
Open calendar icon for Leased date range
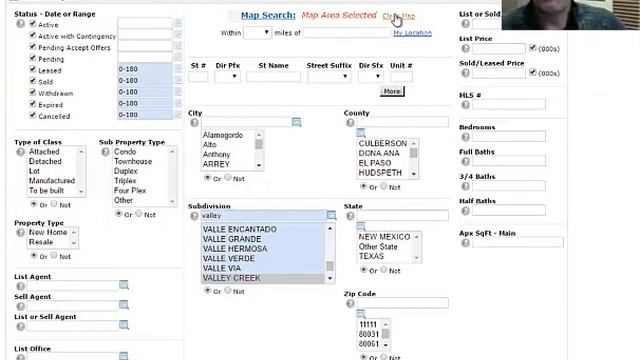pyautogui.click(x=178, y=69)
